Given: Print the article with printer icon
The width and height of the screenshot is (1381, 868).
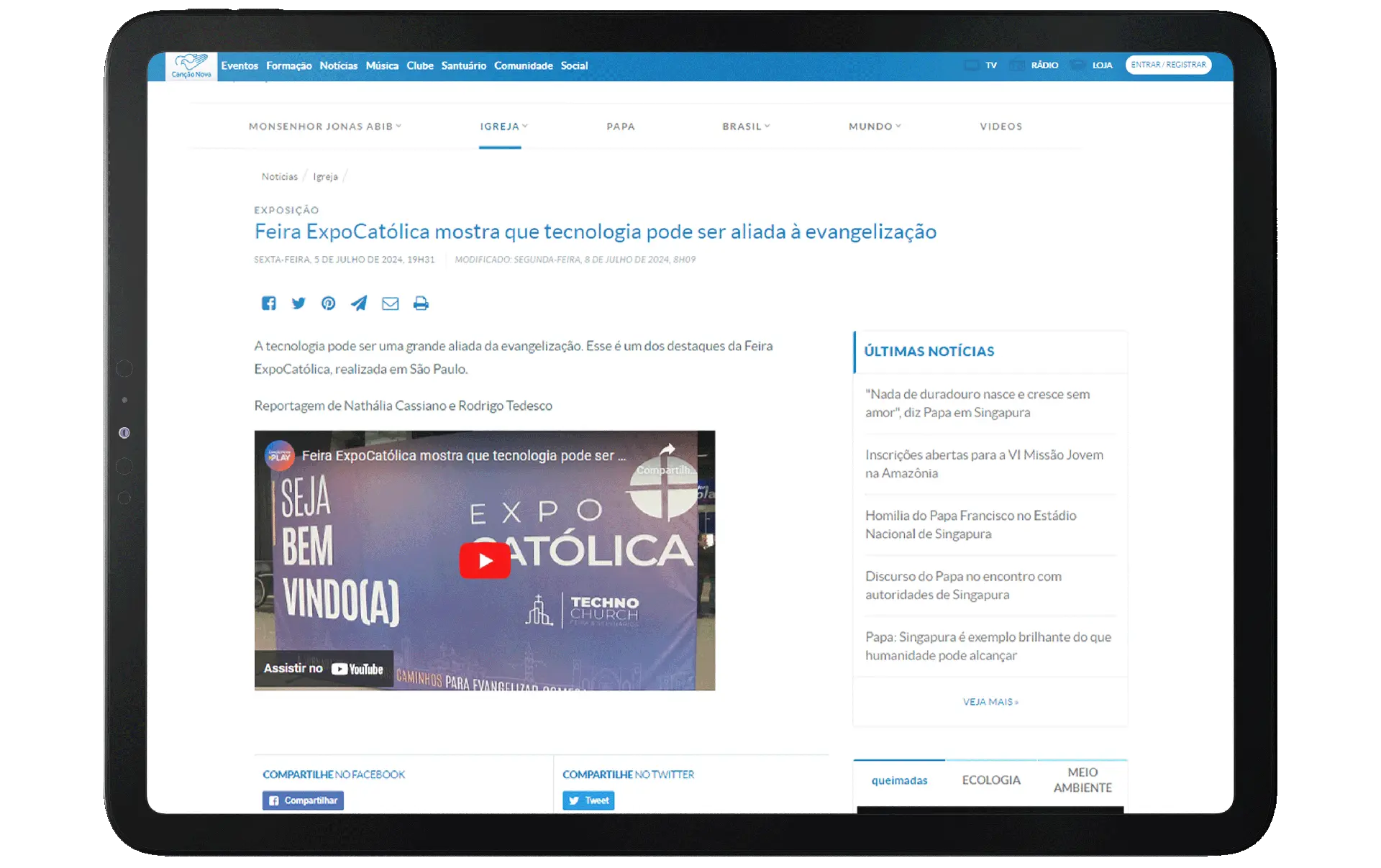Looking at the screenshot, I should [421, 303].
